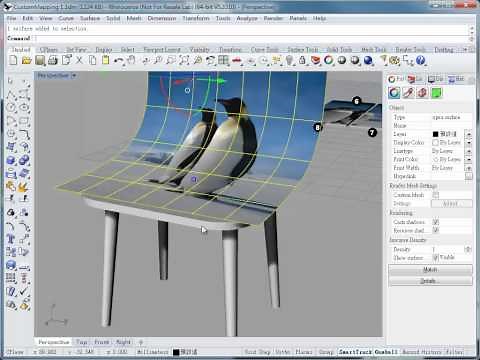Click the Layers icon in toolbar

point(315,60)
